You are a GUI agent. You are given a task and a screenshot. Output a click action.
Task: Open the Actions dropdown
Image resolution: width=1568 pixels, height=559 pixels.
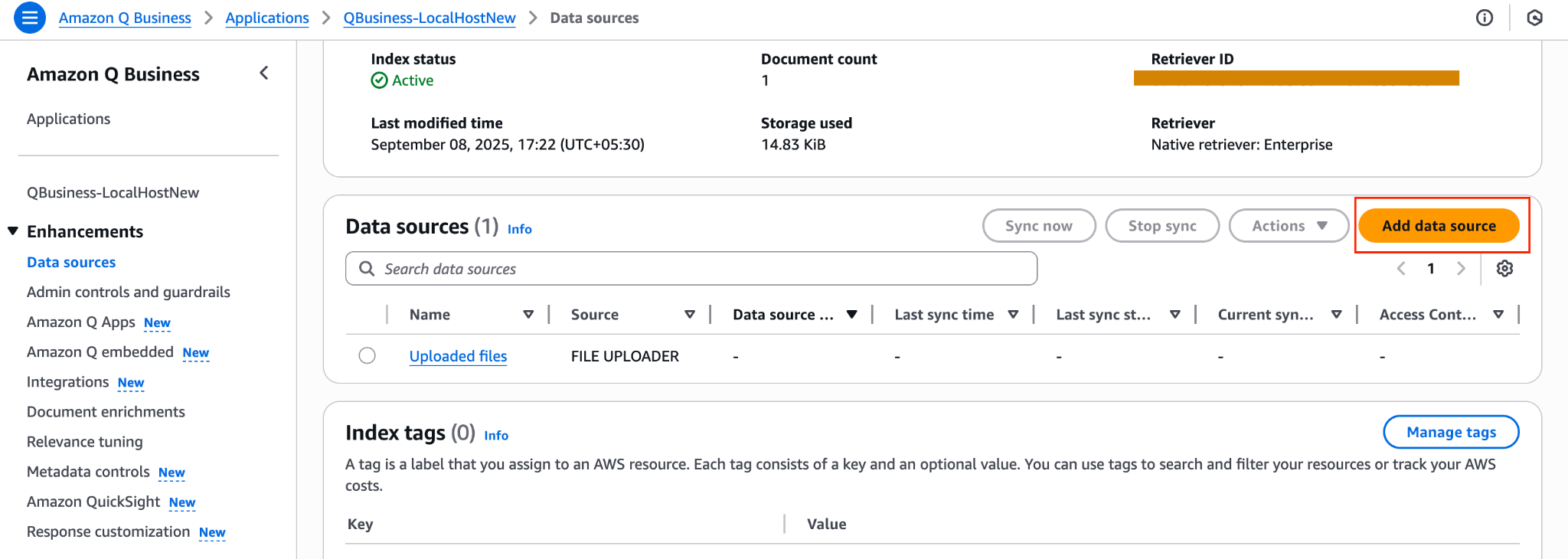point(1289,226)
